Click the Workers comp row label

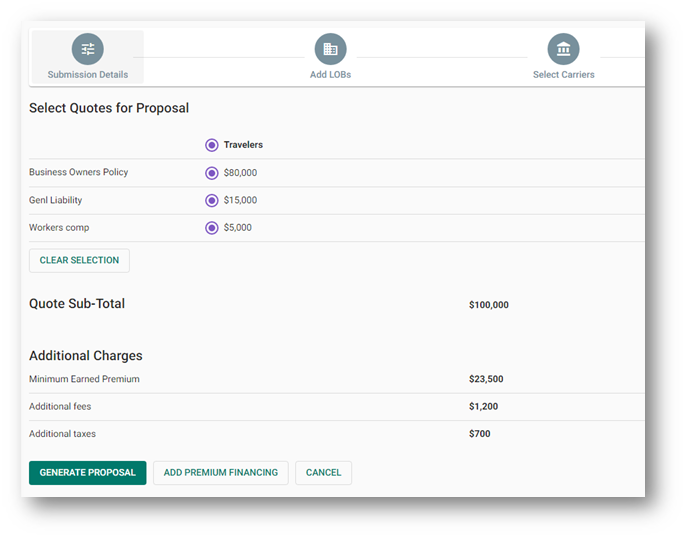59,227
